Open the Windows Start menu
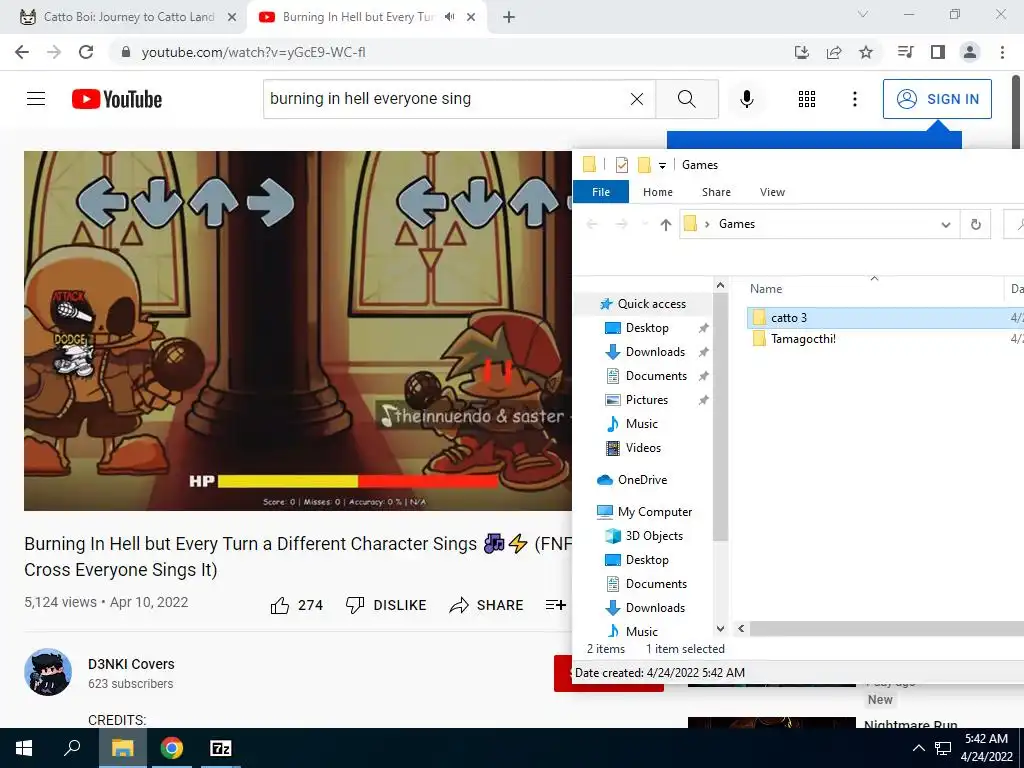1024x768 pixels. (x=24, y=748)
